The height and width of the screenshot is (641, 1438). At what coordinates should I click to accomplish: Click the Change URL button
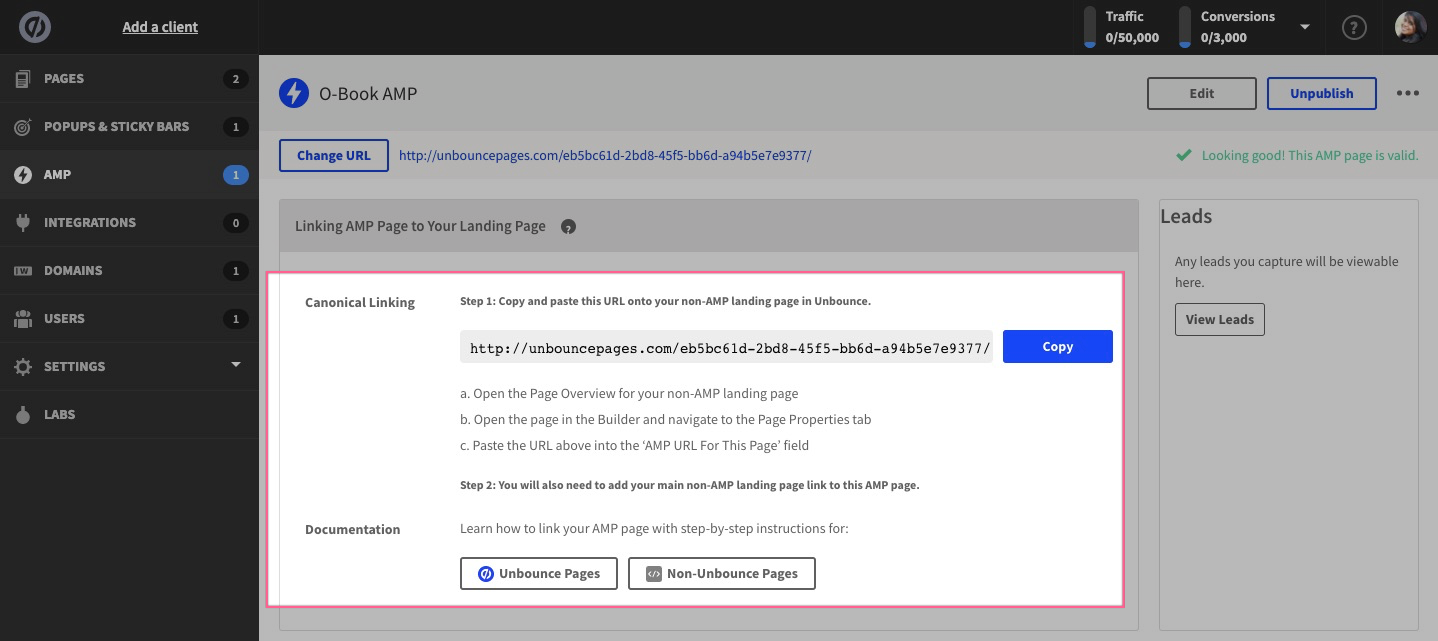[x=334, y=155]
